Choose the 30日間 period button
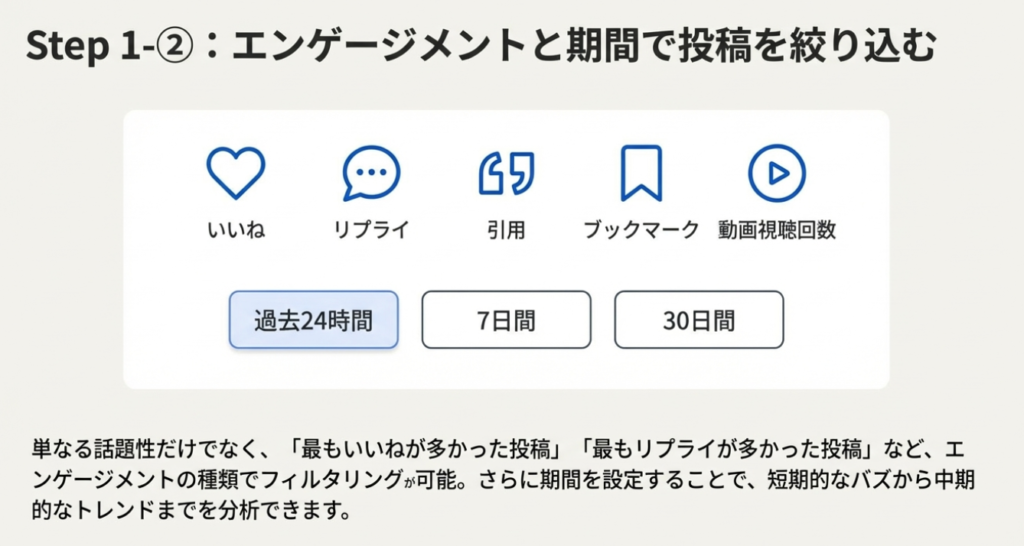Image resolution: width=1024 pixels, height=546 pixels. point(698,320)
